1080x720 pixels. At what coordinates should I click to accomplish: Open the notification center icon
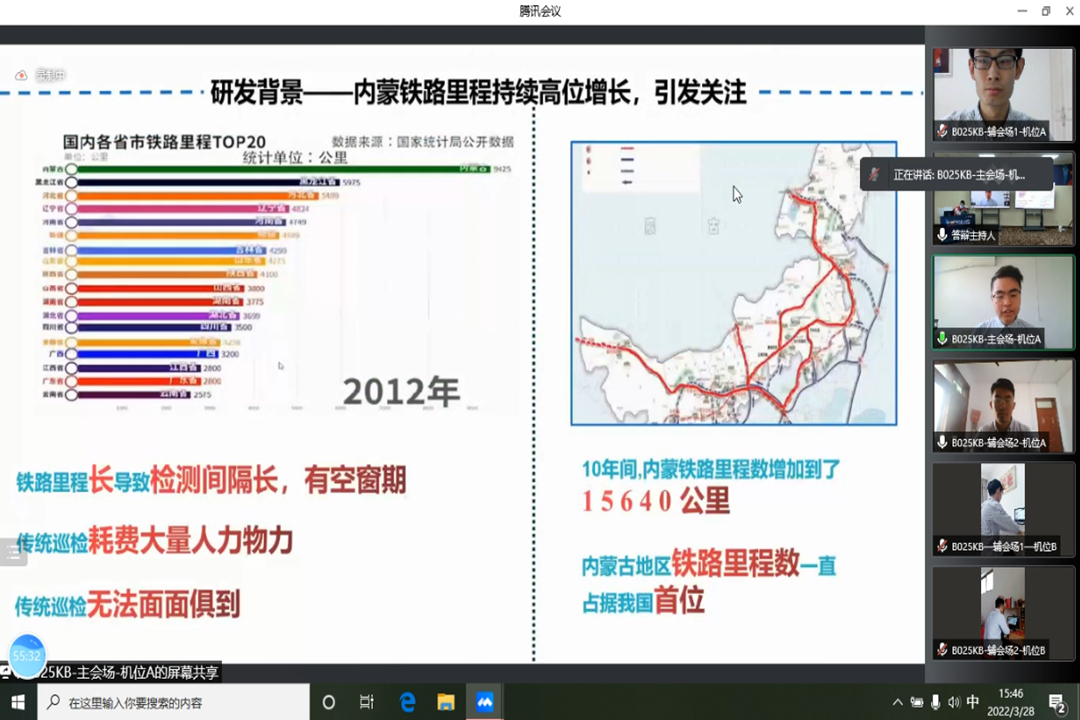[x=1056, y=702]
